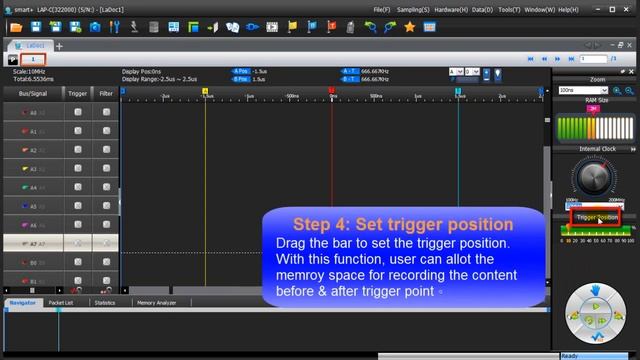Open the Hardware(H) menu
640x360 pixels.
451,9
